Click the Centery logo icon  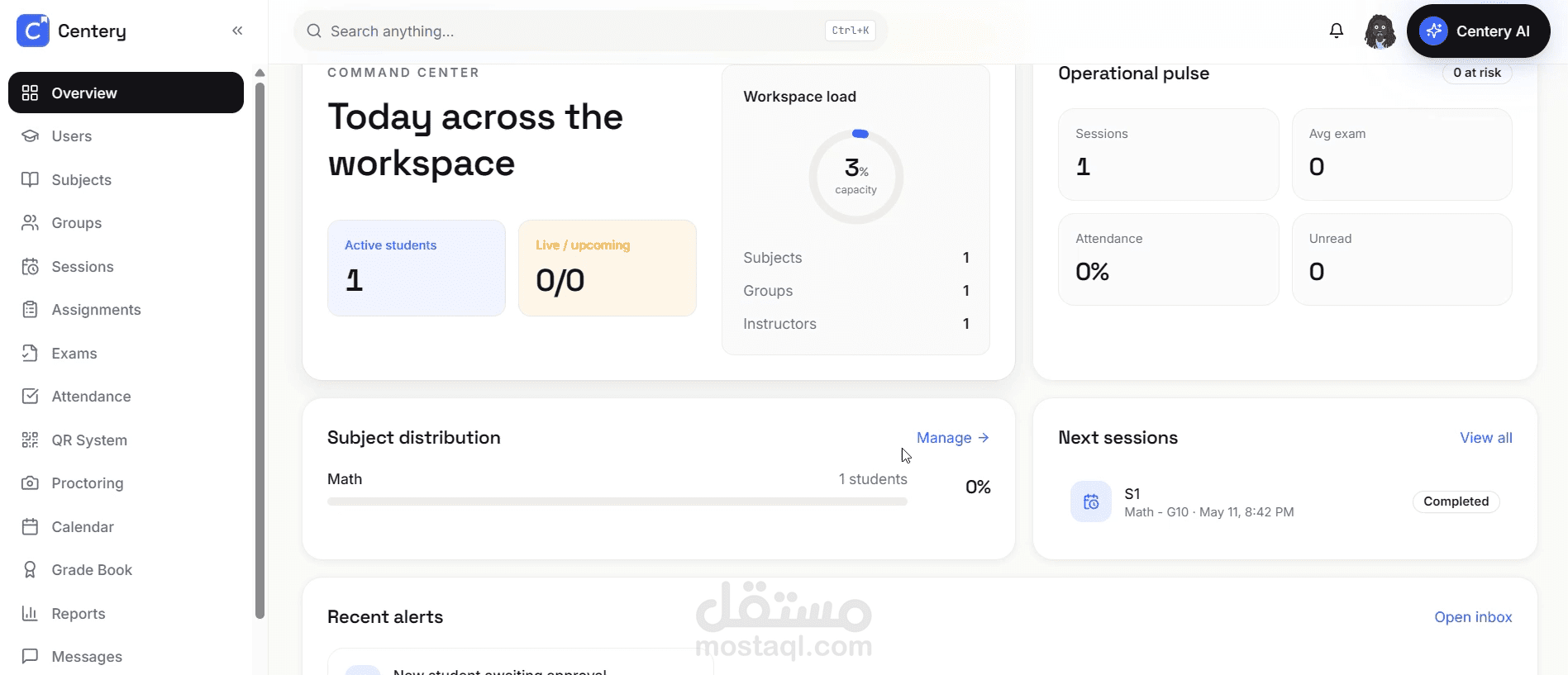(33, 31)
